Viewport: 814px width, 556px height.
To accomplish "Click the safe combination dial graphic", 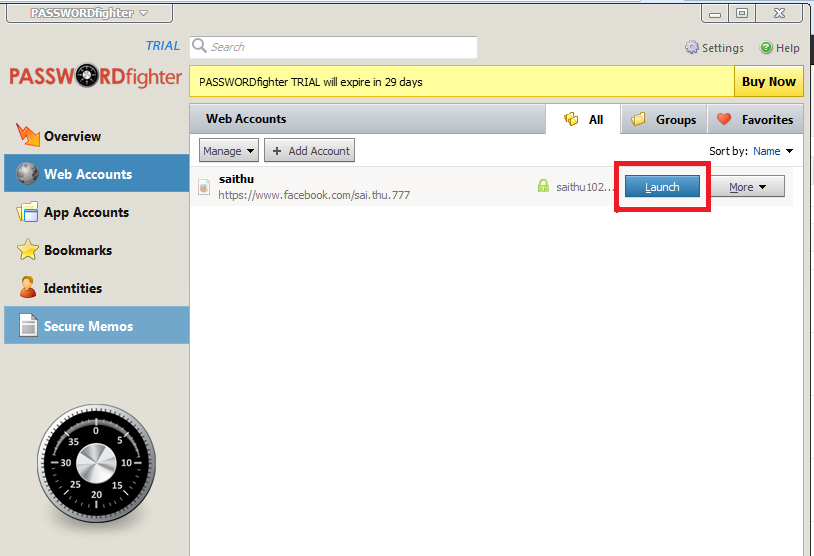I will pos(96,464).
